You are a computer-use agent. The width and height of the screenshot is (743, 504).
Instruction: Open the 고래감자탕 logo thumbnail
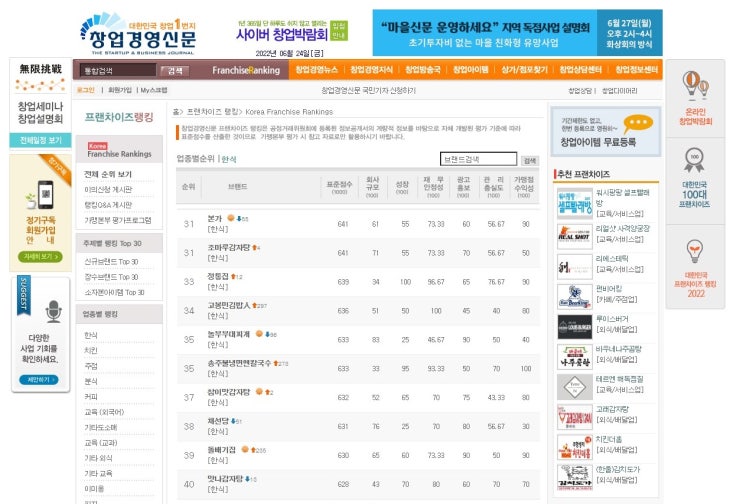[x=574, y=417]
